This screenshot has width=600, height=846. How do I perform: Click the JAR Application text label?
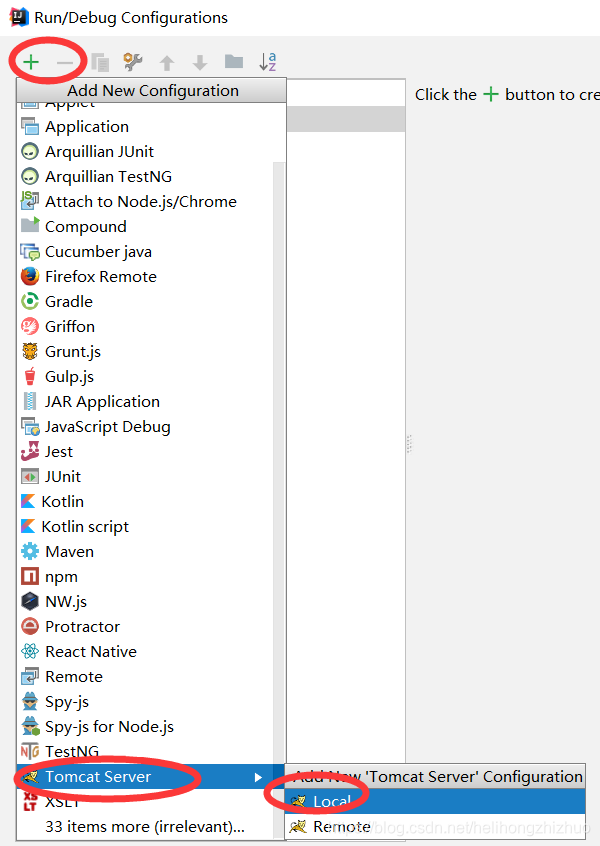[x=103, y=401]
